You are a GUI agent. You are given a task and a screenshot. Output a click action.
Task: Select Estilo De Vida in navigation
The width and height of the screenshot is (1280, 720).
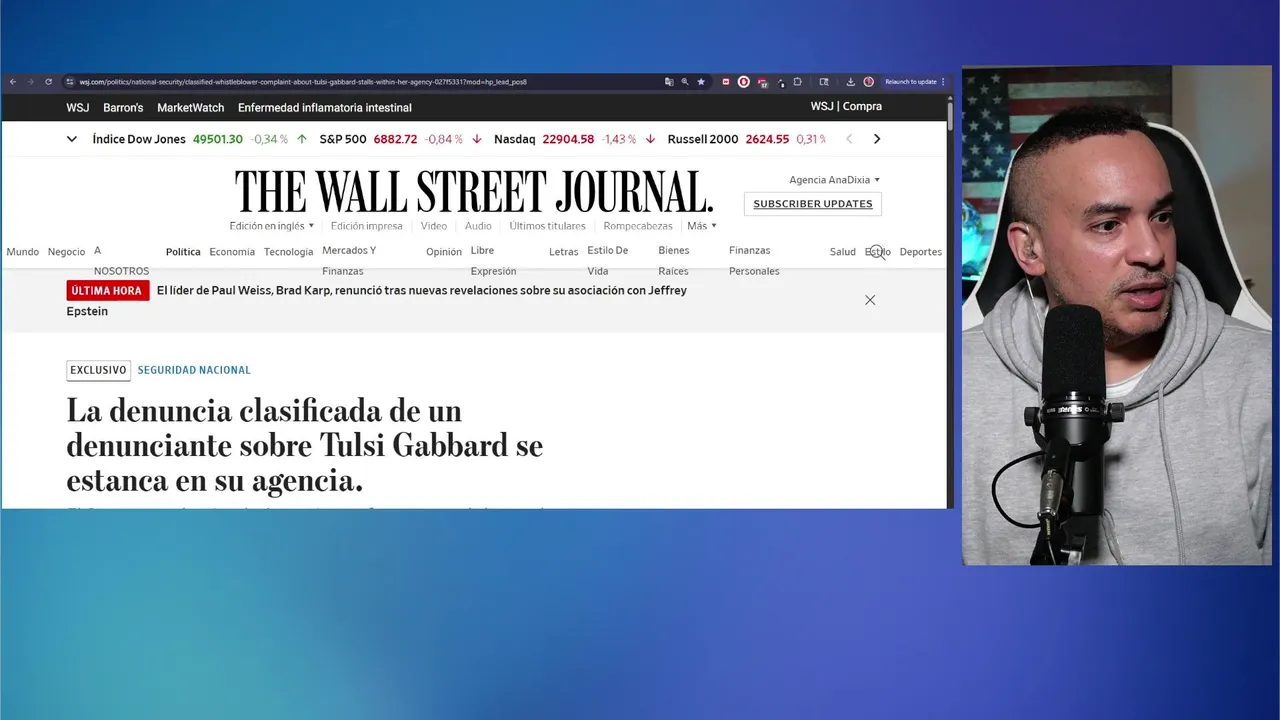coord(608,261)
